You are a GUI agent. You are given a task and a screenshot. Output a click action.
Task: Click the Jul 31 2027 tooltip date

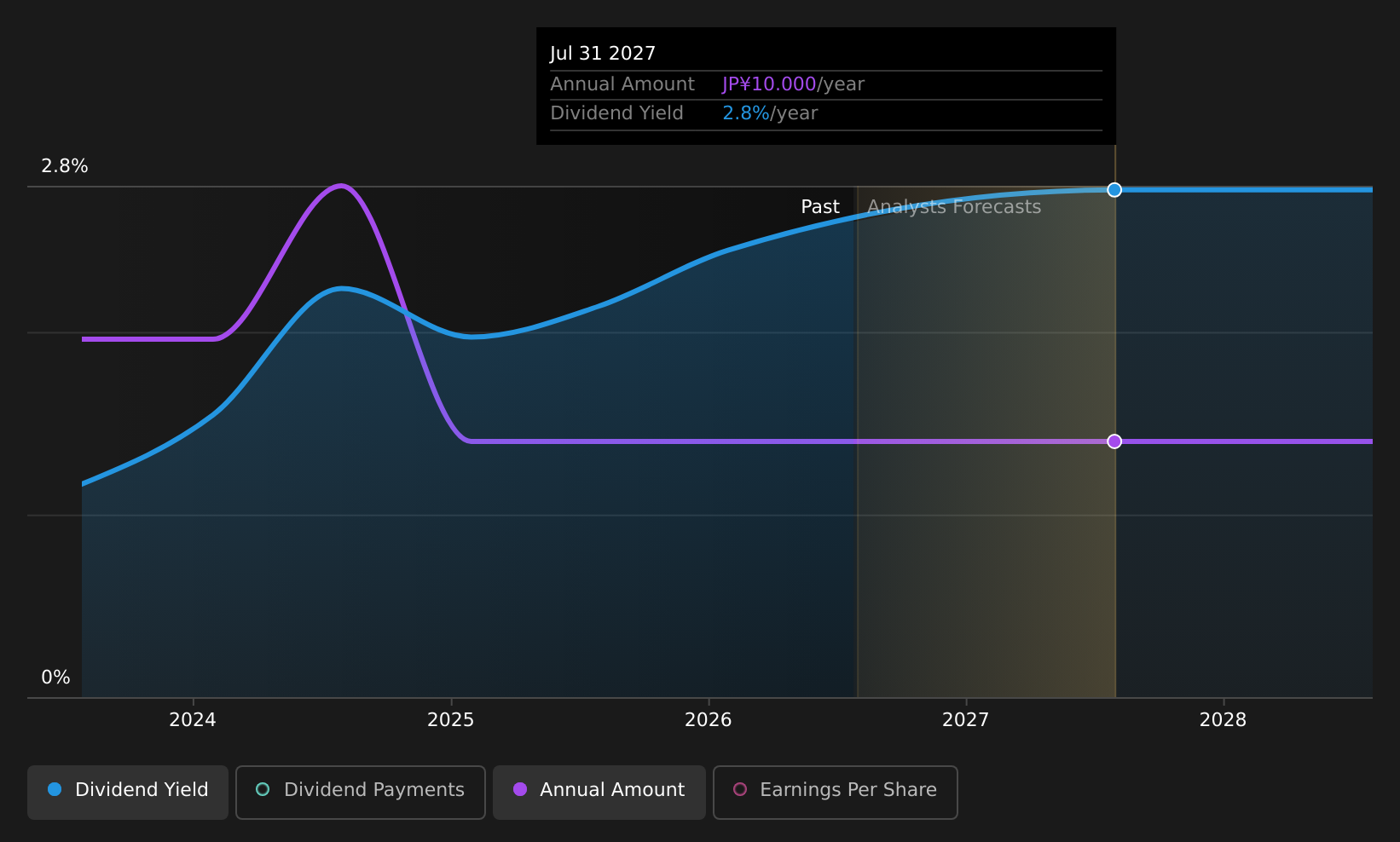603,54
